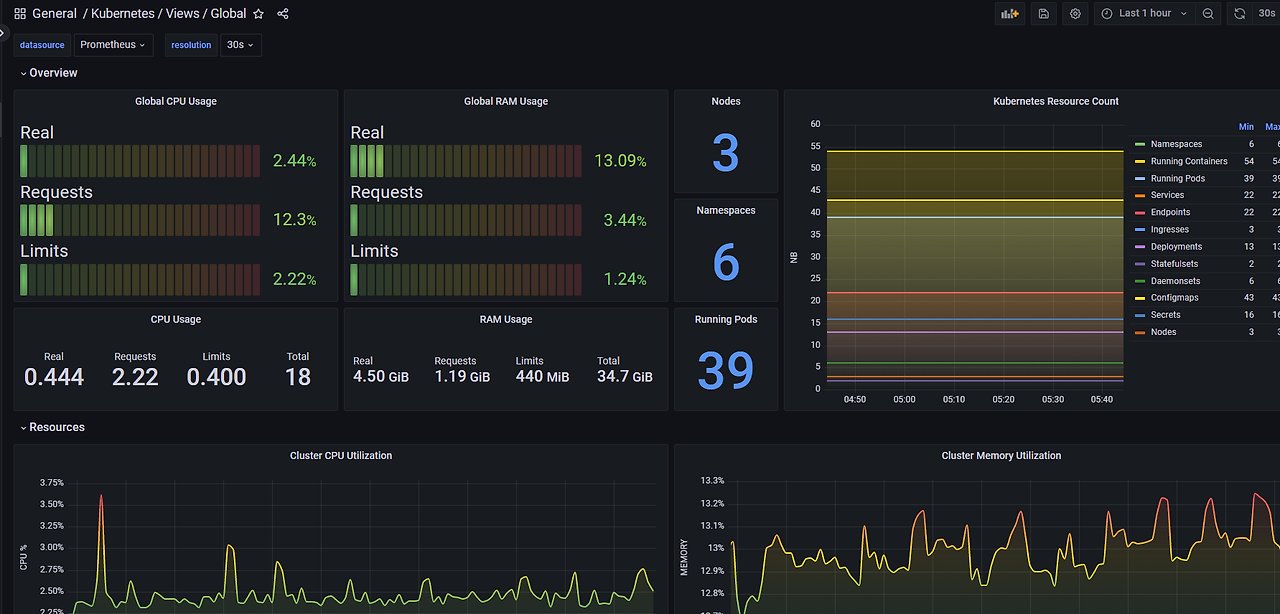The image size is (1280, 614).
Task: Click the datasource variable label
Action: 41,44
